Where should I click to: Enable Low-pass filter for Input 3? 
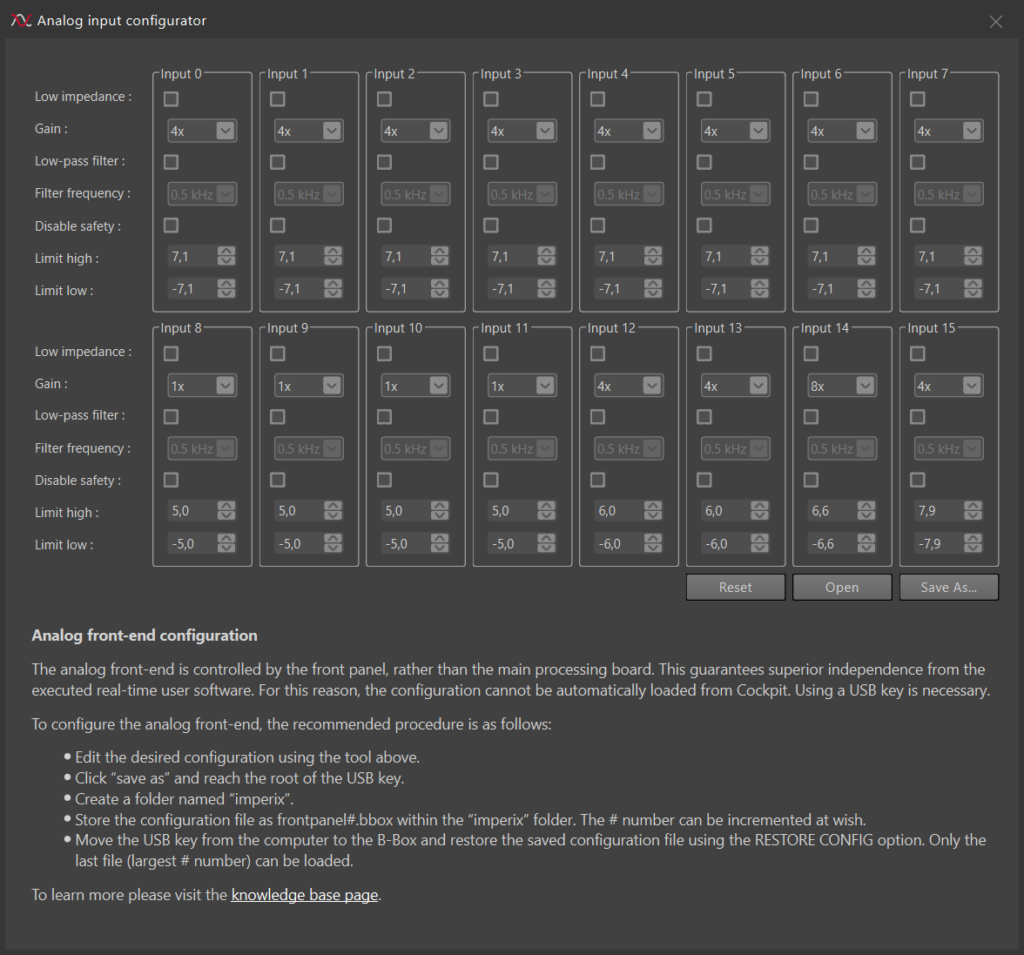tap(491, 162)
